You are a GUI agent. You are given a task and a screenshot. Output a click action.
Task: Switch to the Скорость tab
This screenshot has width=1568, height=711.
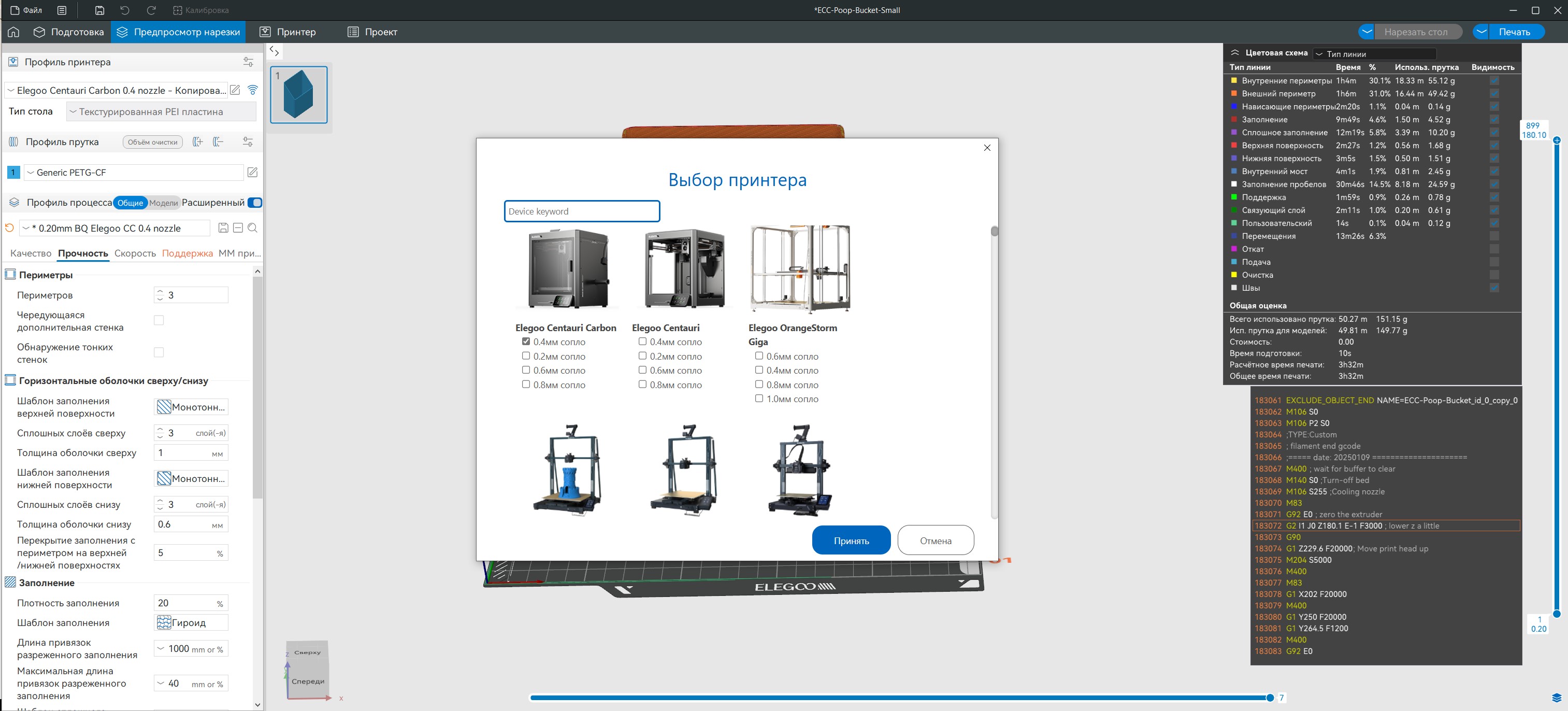tap(135, 253)
